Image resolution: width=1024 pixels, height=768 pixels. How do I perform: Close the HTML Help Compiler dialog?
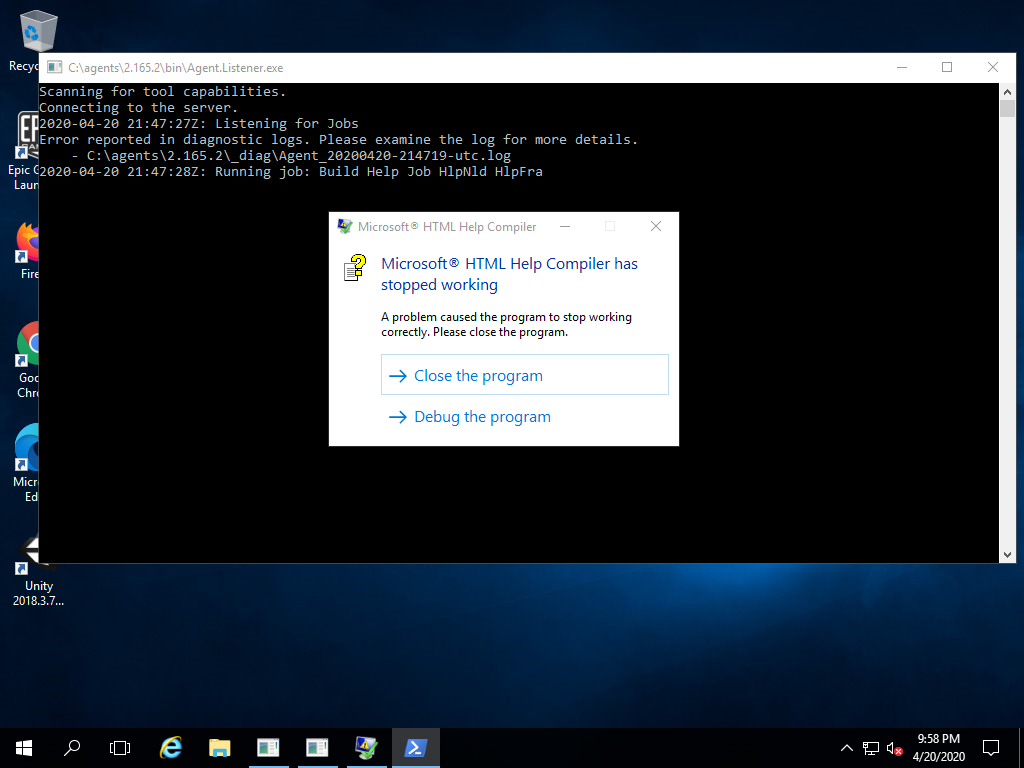click(656, 227)
